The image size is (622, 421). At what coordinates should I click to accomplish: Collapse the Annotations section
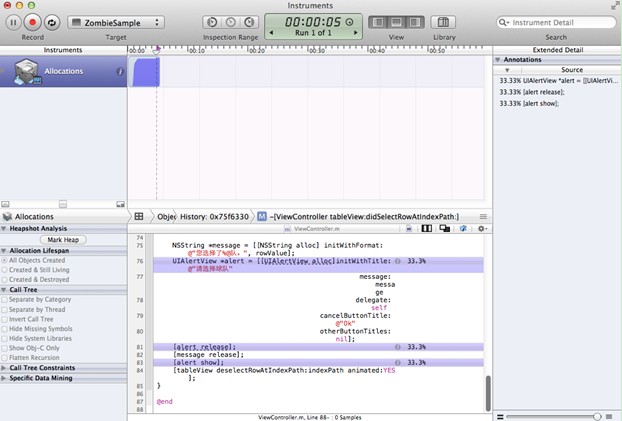click(497, 60)
